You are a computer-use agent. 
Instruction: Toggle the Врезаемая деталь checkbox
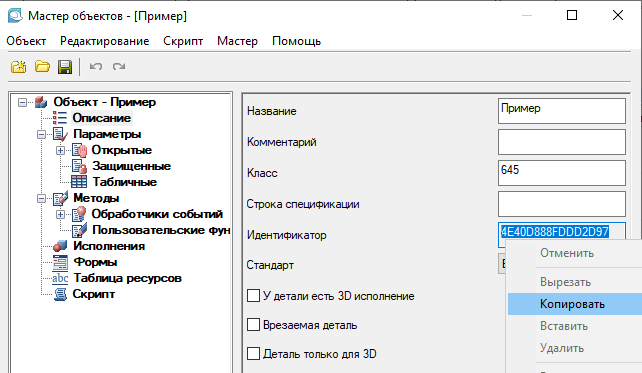pyautogui.click(x=253, y=325)
